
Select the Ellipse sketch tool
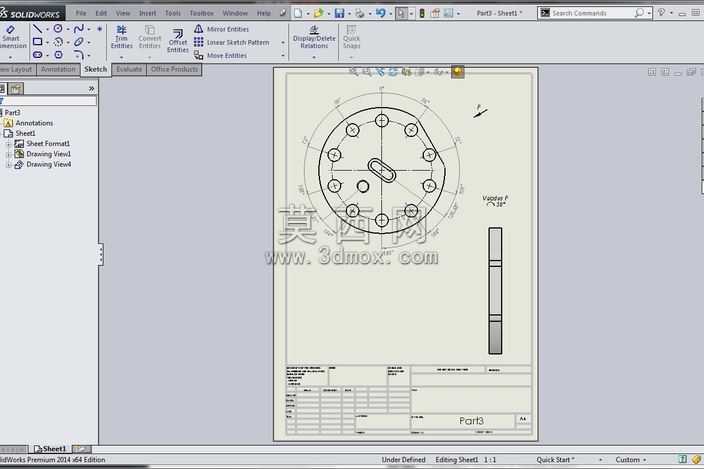(x=79, y=42)
